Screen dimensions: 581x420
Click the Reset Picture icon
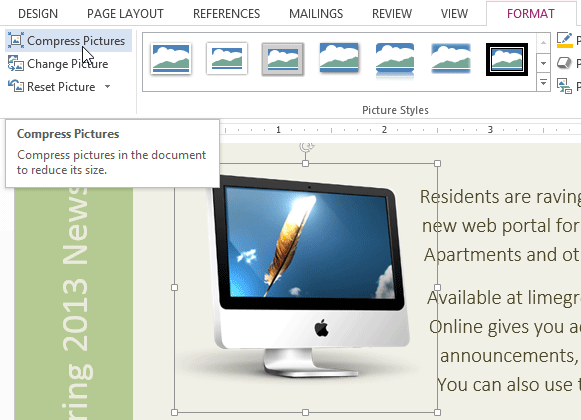coord(16,86)
